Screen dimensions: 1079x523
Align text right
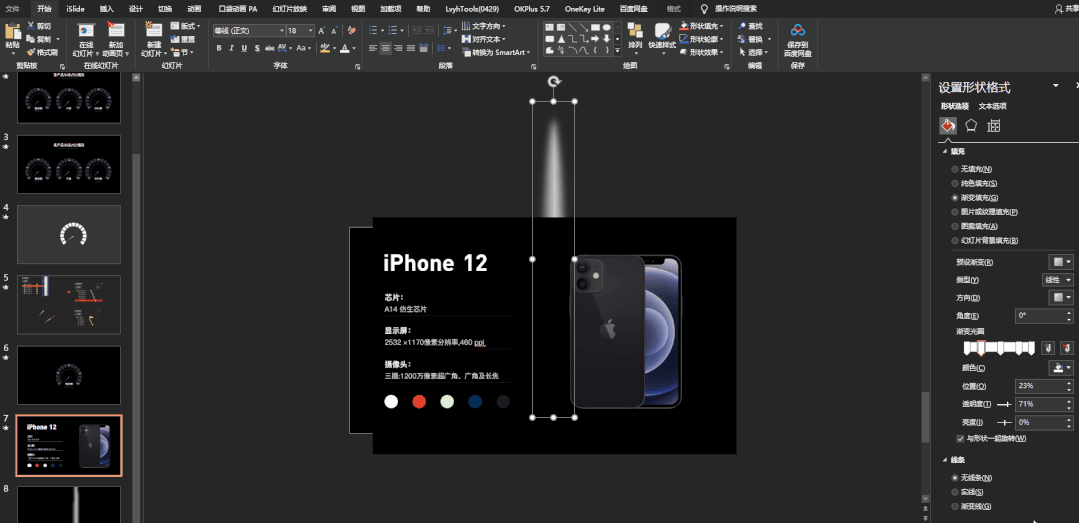[398, 48]
